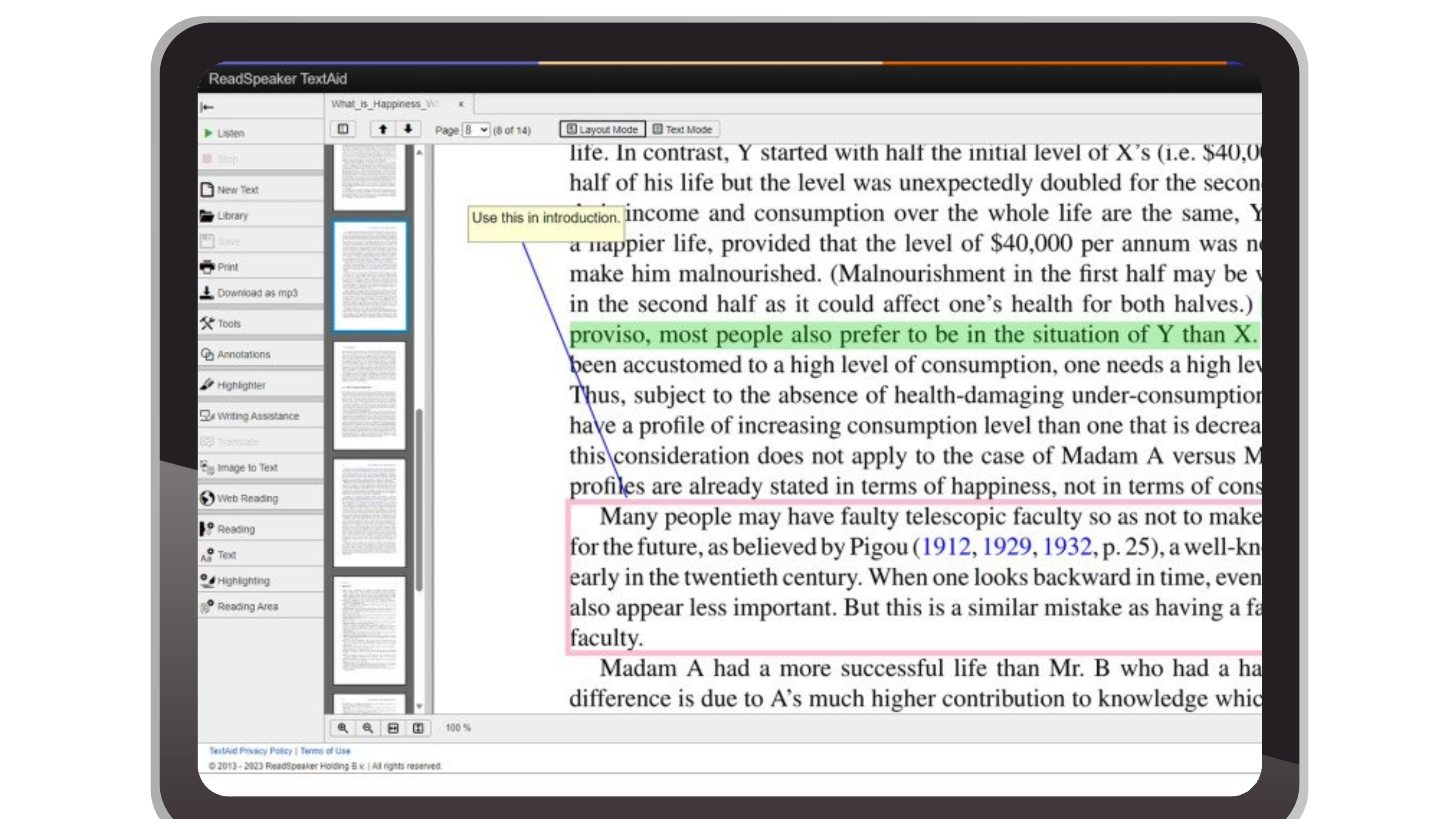1456x819 pixels.
Task: Open the 1929 citation link
Action: coord(1007,547)
